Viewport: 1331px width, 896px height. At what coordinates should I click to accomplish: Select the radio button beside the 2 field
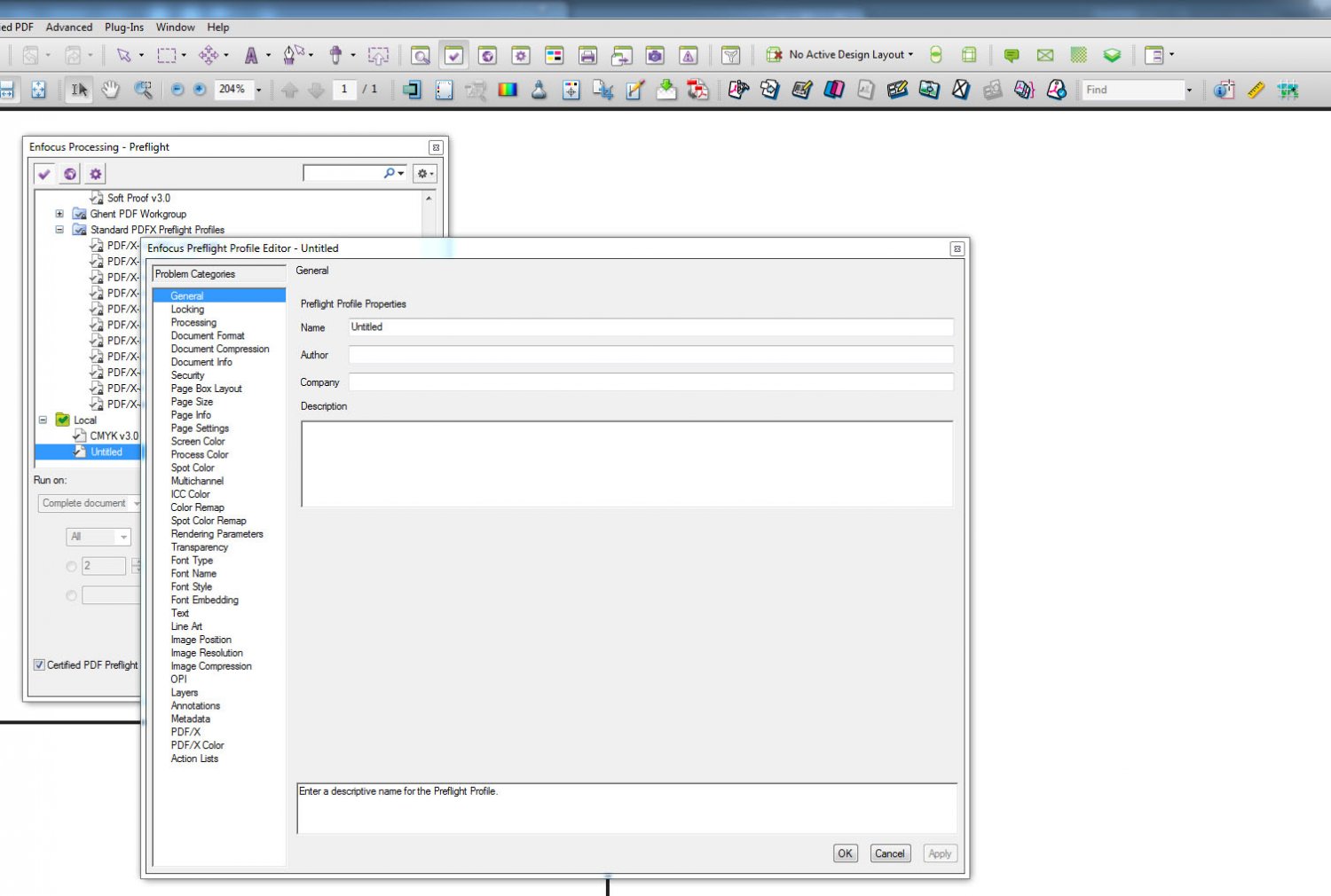71,566
